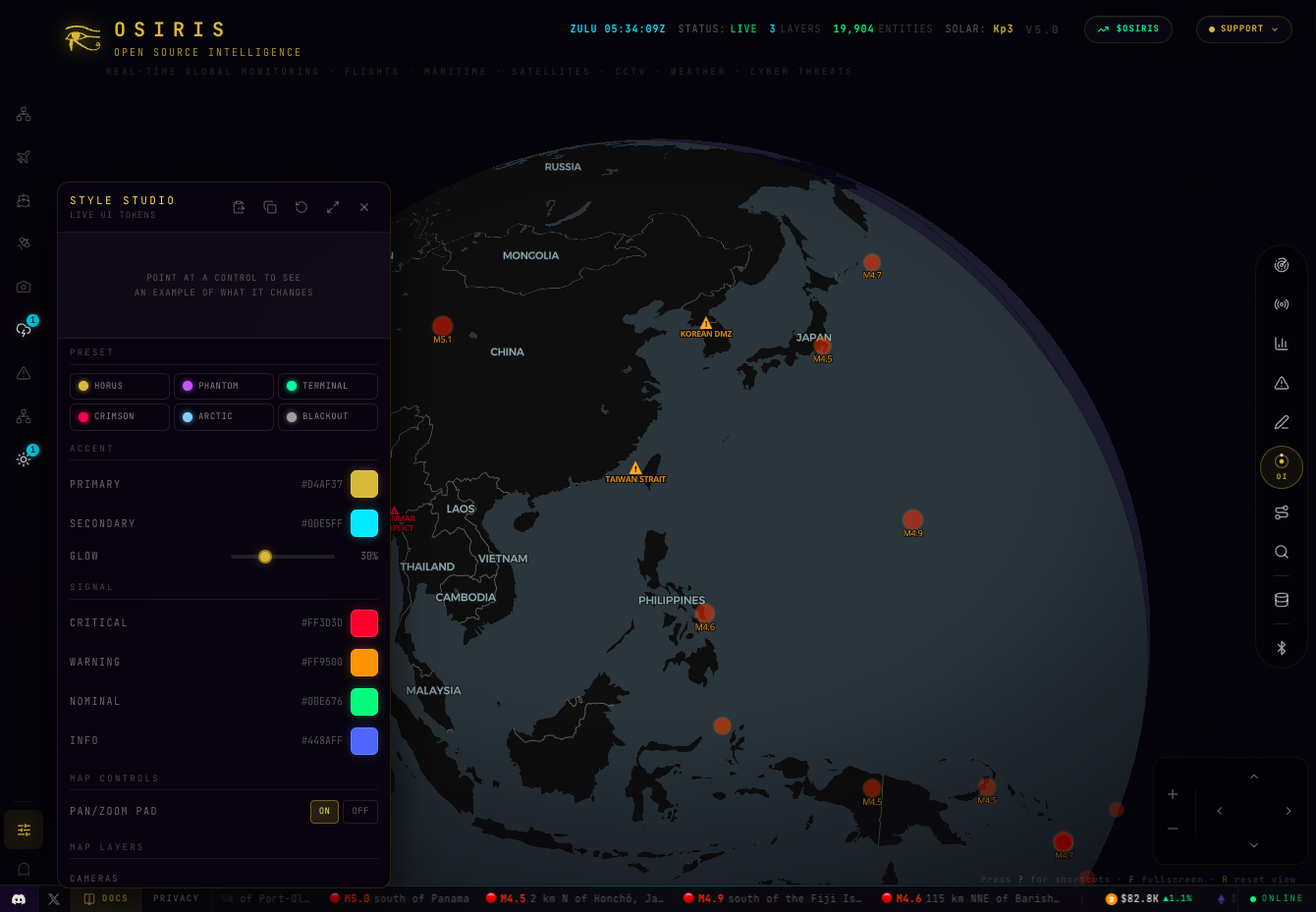Expand Style Studio panel with the expand arrows
Screen dimensions: 1316x912
(333, 207)
